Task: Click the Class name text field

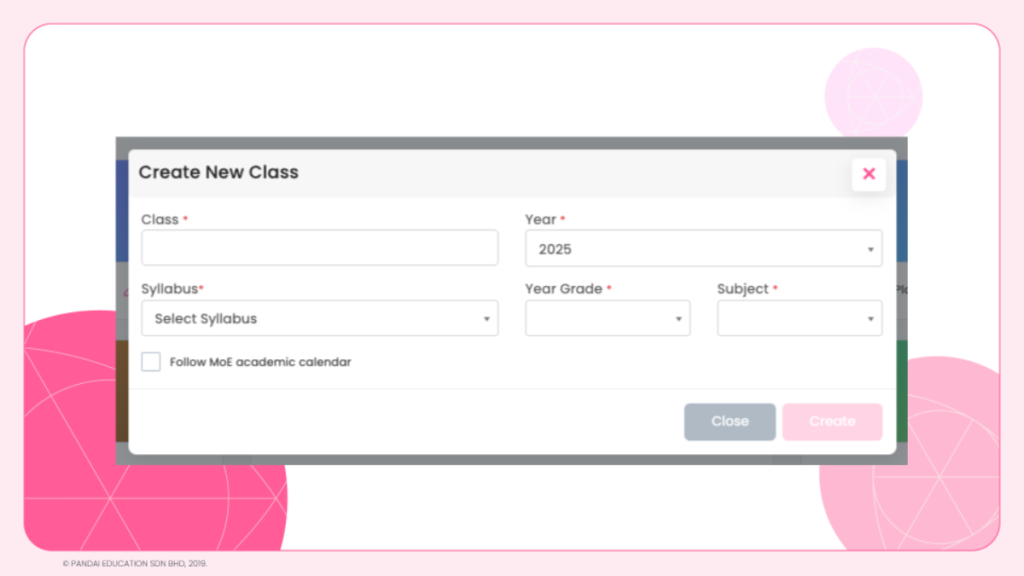Action: [319, 248]
